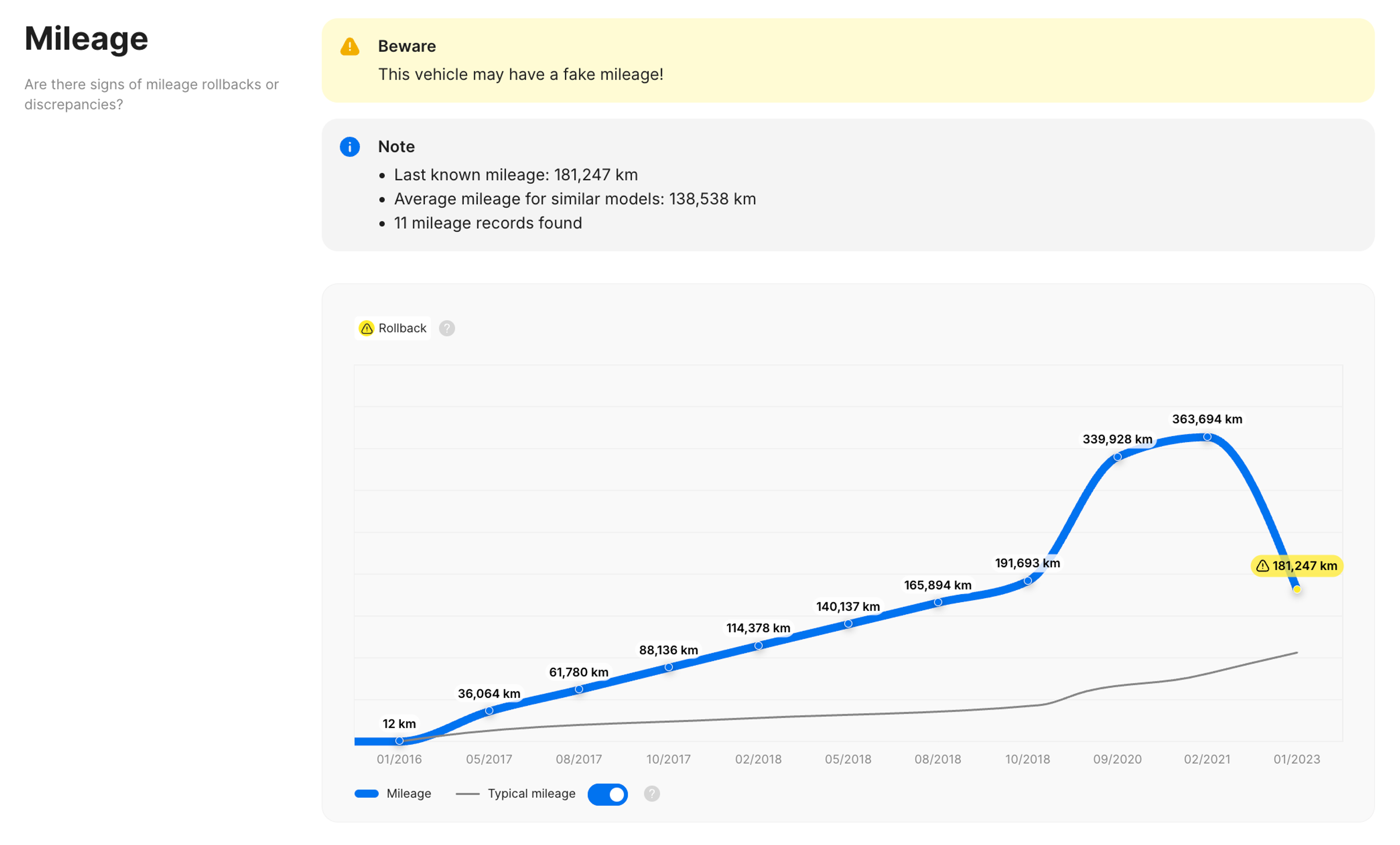Open the help icon beside Typical mileage toggle

(652, 793)
